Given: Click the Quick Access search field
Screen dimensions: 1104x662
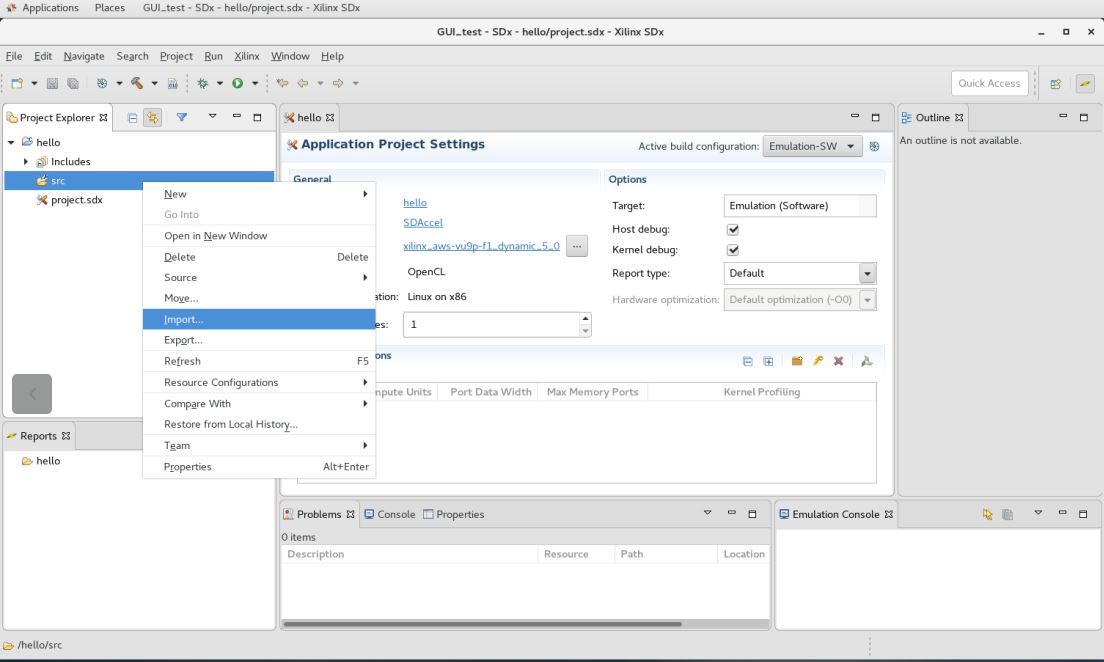Looking at the screenshot, I should (989, 83).
